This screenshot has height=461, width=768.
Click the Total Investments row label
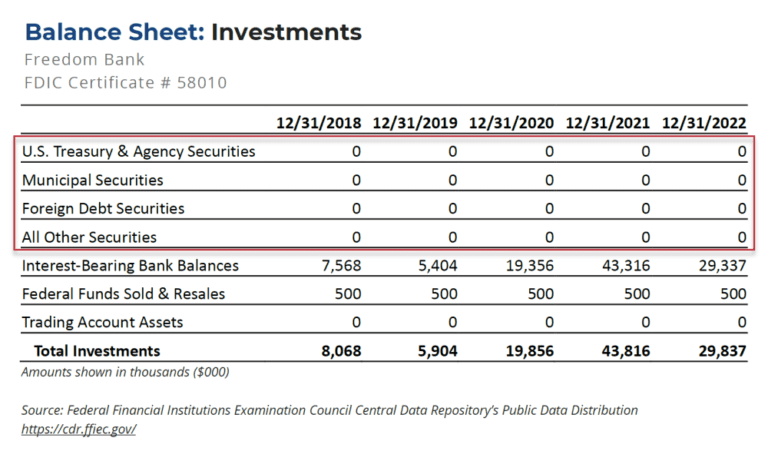[x=97, y=351]
